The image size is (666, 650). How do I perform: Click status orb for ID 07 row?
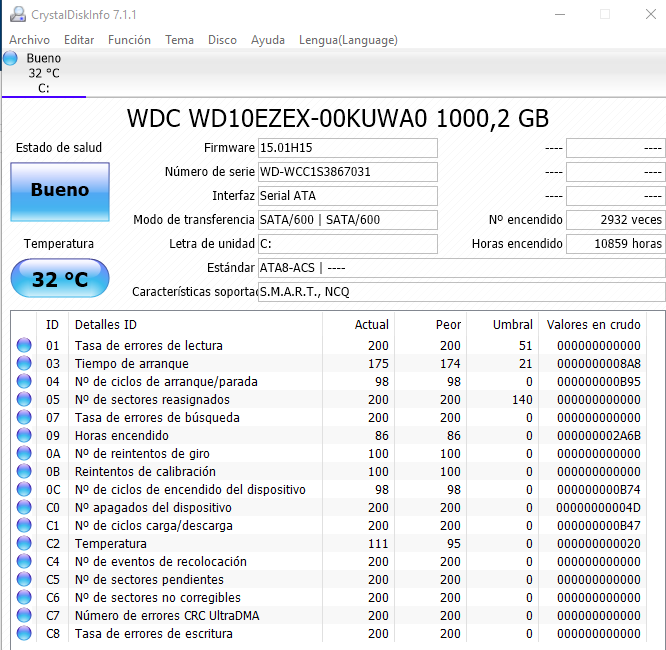pyautogui.click(x=24, y=417)
